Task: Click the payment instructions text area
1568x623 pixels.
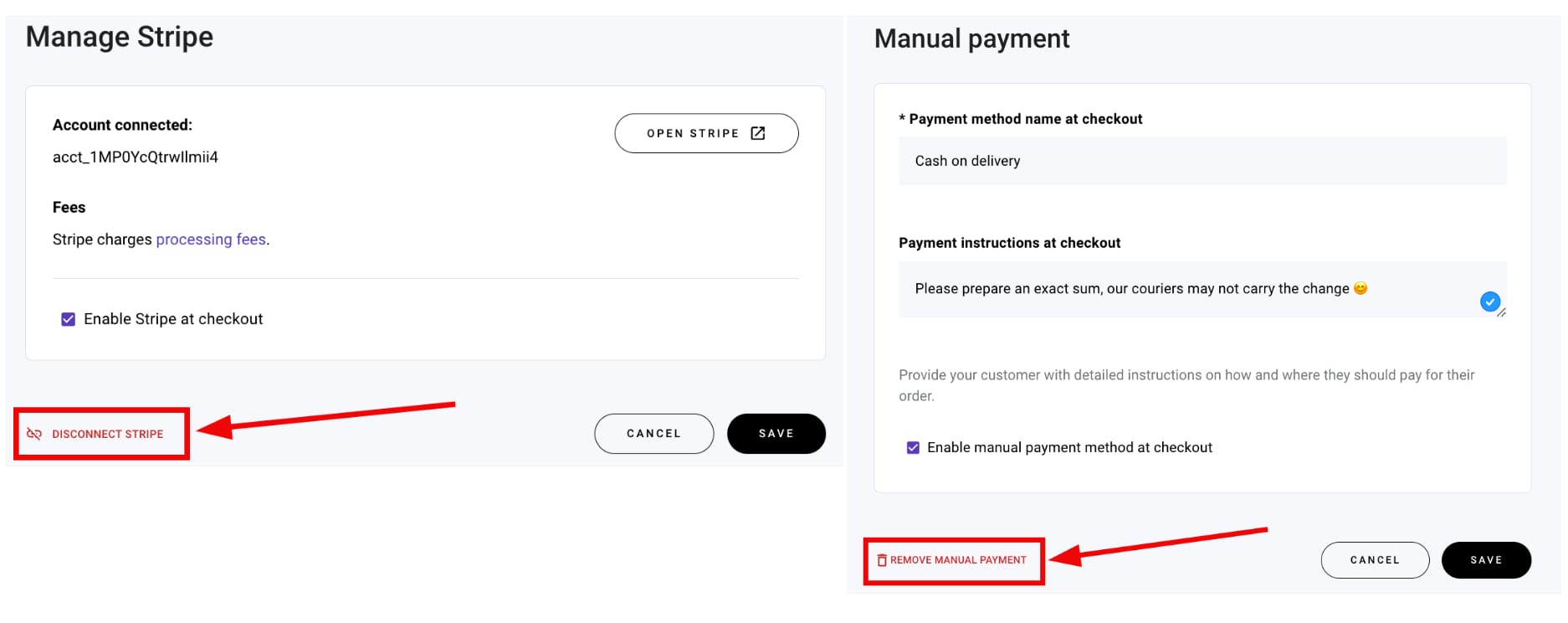Action: [x=1171, y=288]
